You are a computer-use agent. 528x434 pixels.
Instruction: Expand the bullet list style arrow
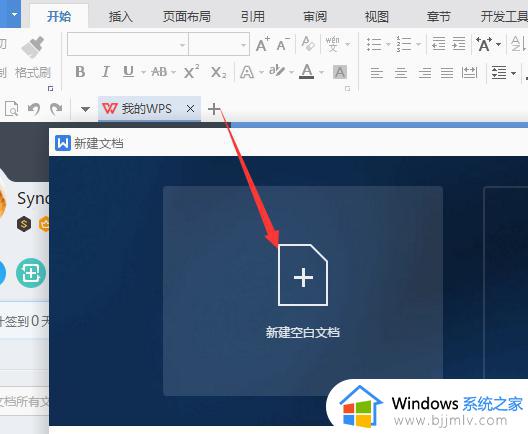pyautogui.click(x=388, y=44)
